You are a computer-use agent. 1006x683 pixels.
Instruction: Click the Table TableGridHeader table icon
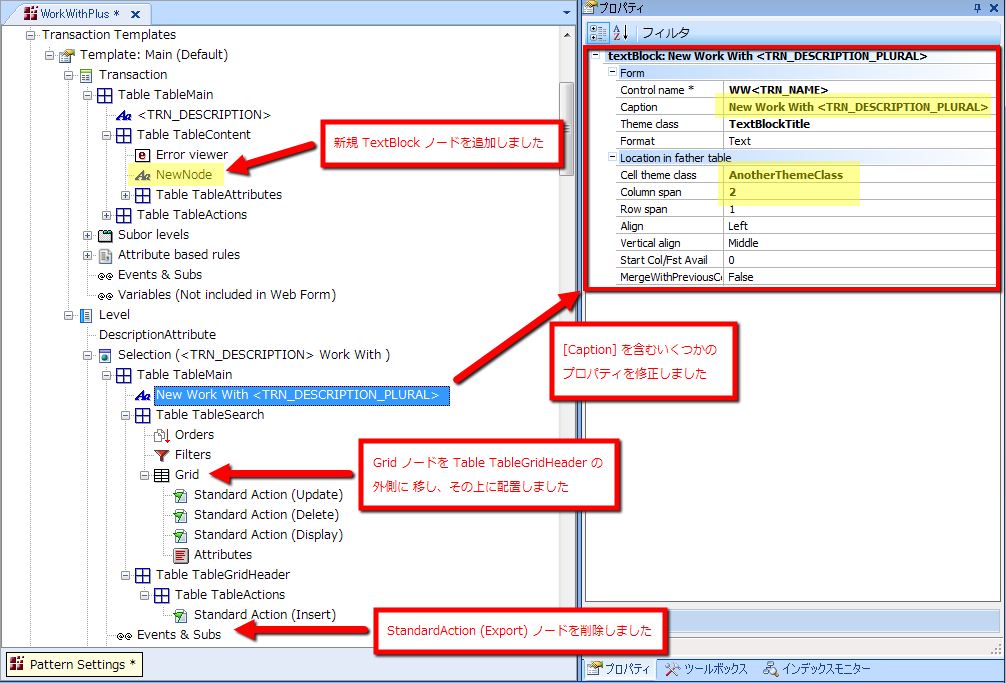[142, 575]
